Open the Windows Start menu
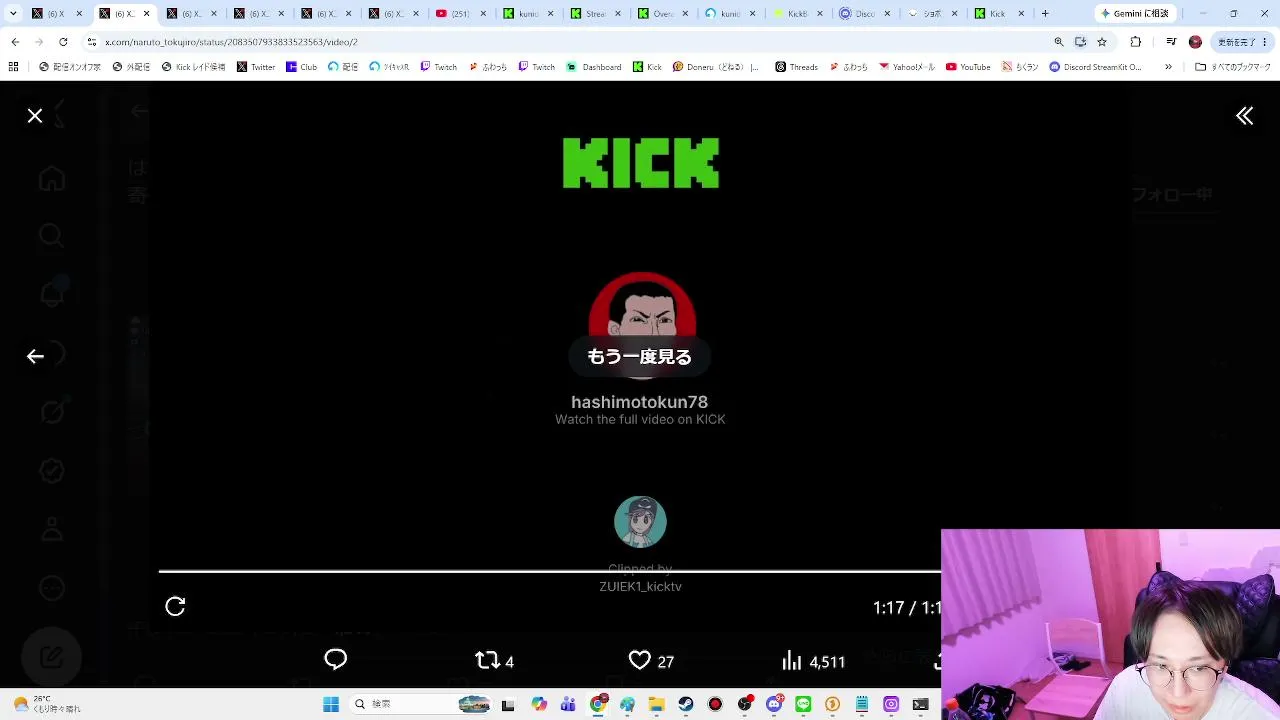 pos(331,705)
